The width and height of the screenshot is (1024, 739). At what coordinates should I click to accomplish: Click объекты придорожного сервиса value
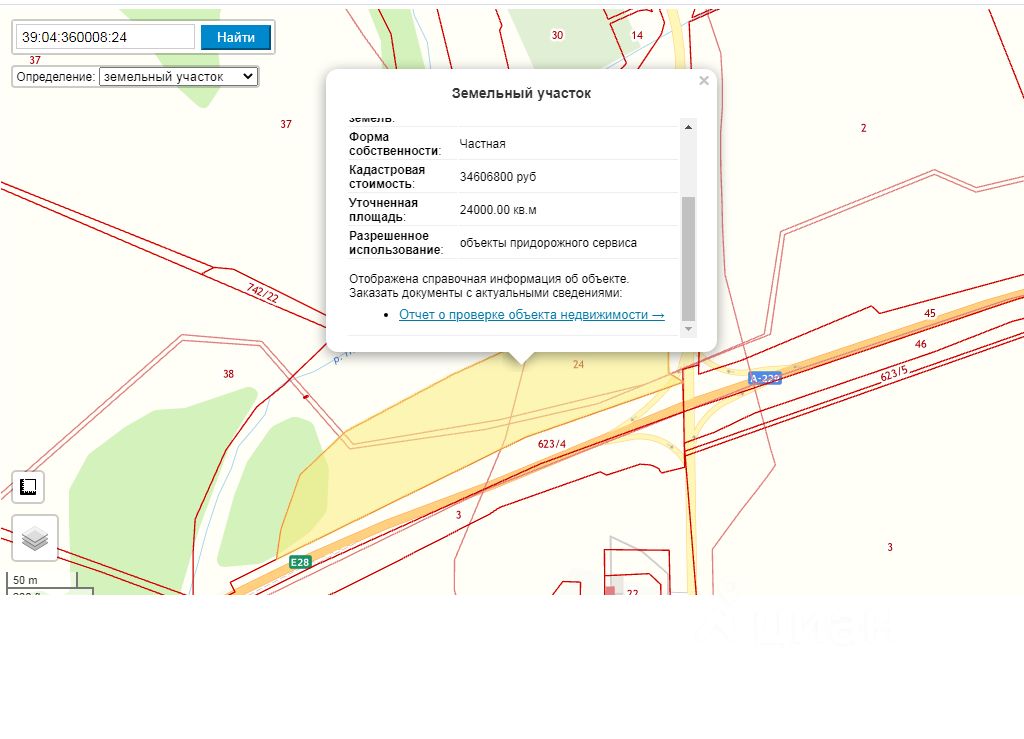click(x=548, y=243)
